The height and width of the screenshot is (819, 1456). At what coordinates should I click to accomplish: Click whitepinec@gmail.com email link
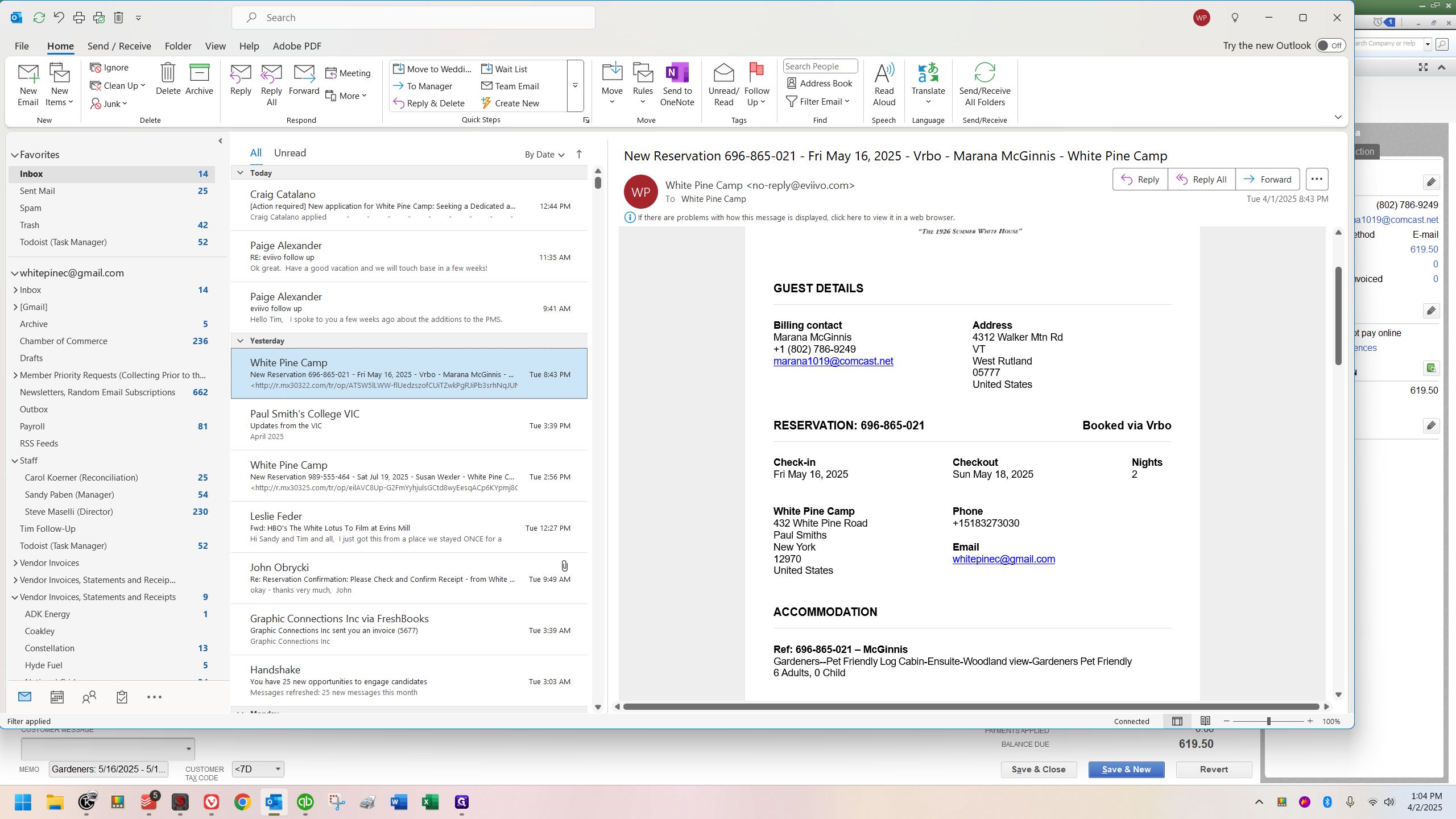coord(1003,559)
